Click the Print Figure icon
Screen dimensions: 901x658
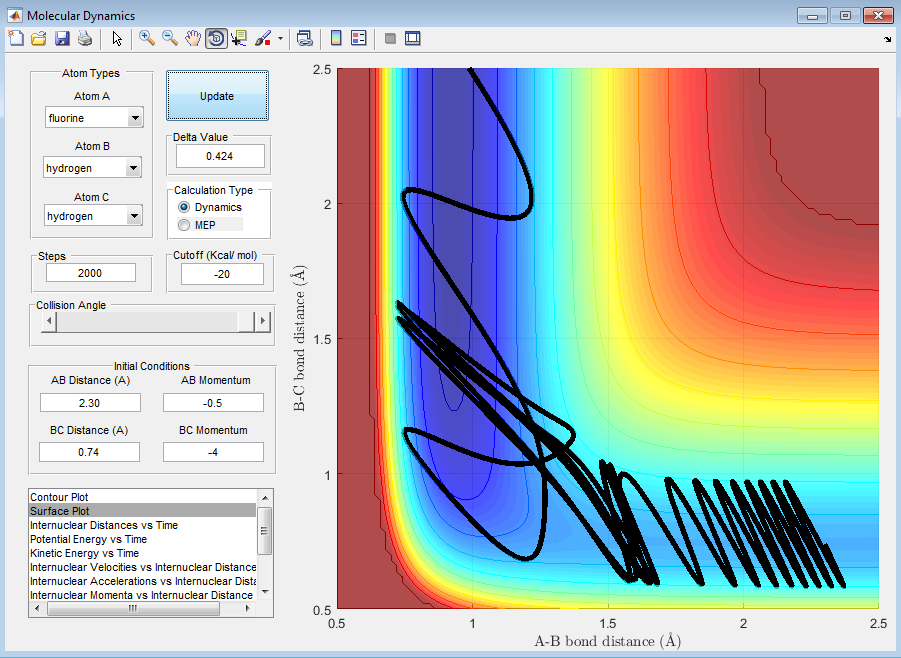tap(84, 38)
